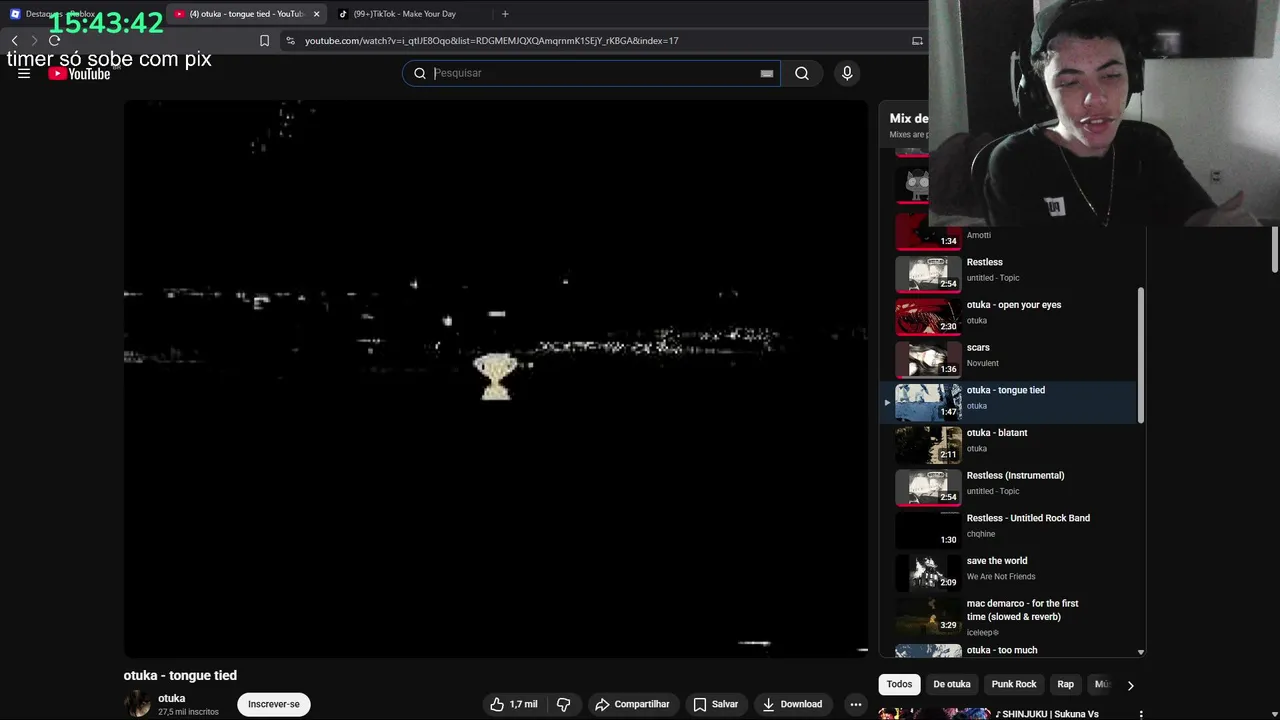The width and height of the screenshot is (1280, 720).
Task: Open the otuka channel name link
Action: pos(171,698)
